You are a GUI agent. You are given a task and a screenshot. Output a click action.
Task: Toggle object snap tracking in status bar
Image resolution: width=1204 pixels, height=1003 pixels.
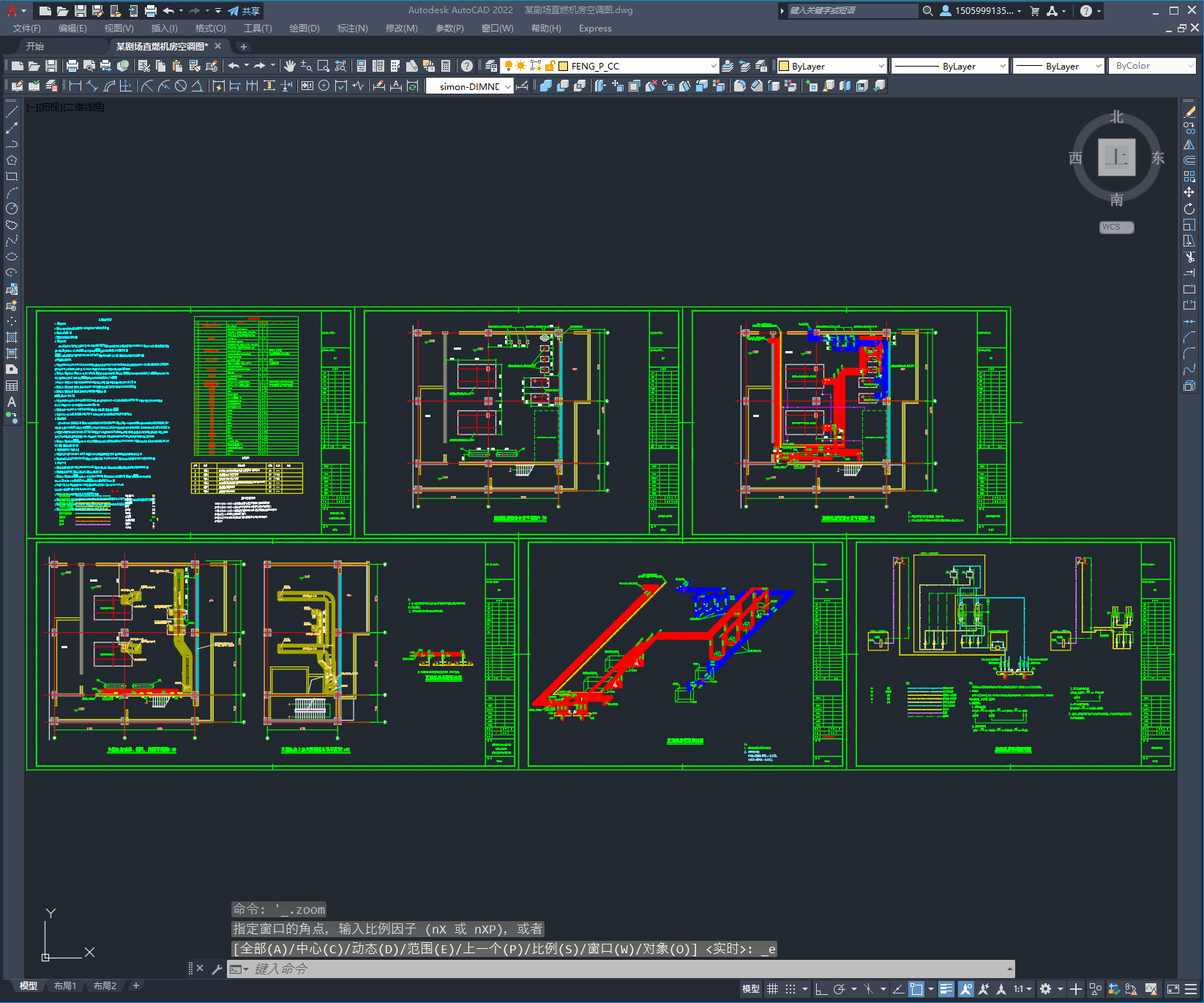pos(898,989)
